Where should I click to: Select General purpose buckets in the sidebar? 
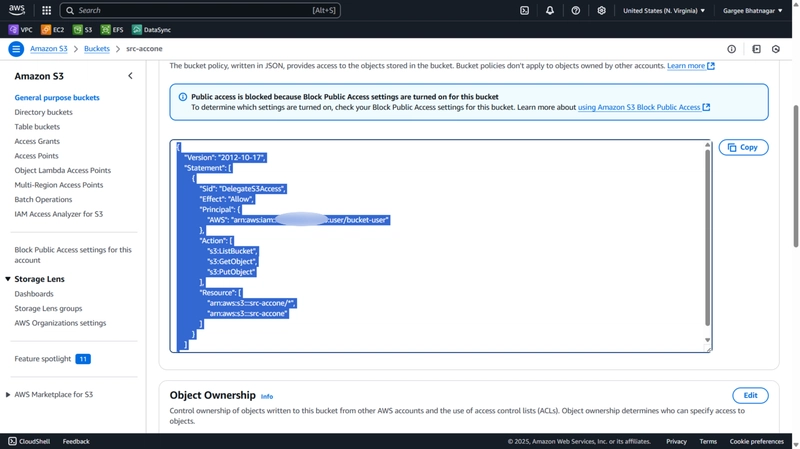pos(57,97)
